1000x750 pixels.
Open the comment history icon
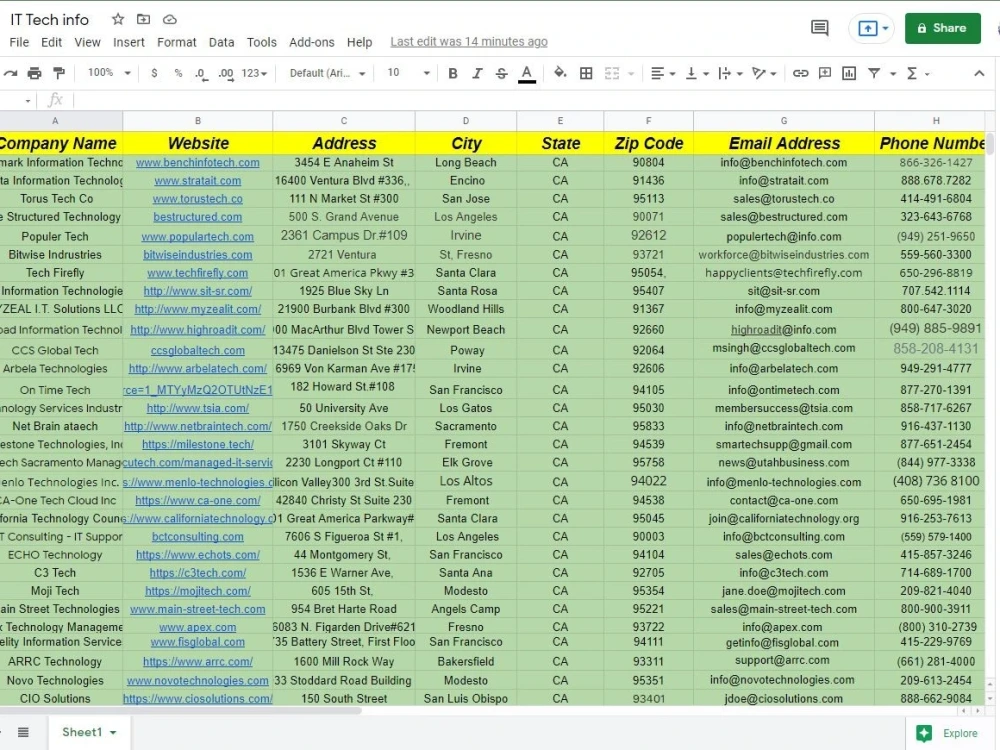820,28
